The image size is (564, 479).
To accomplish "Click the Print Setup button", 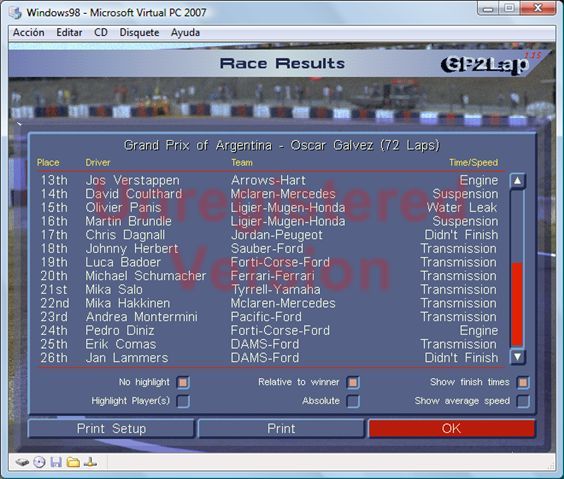I will 111,428.
